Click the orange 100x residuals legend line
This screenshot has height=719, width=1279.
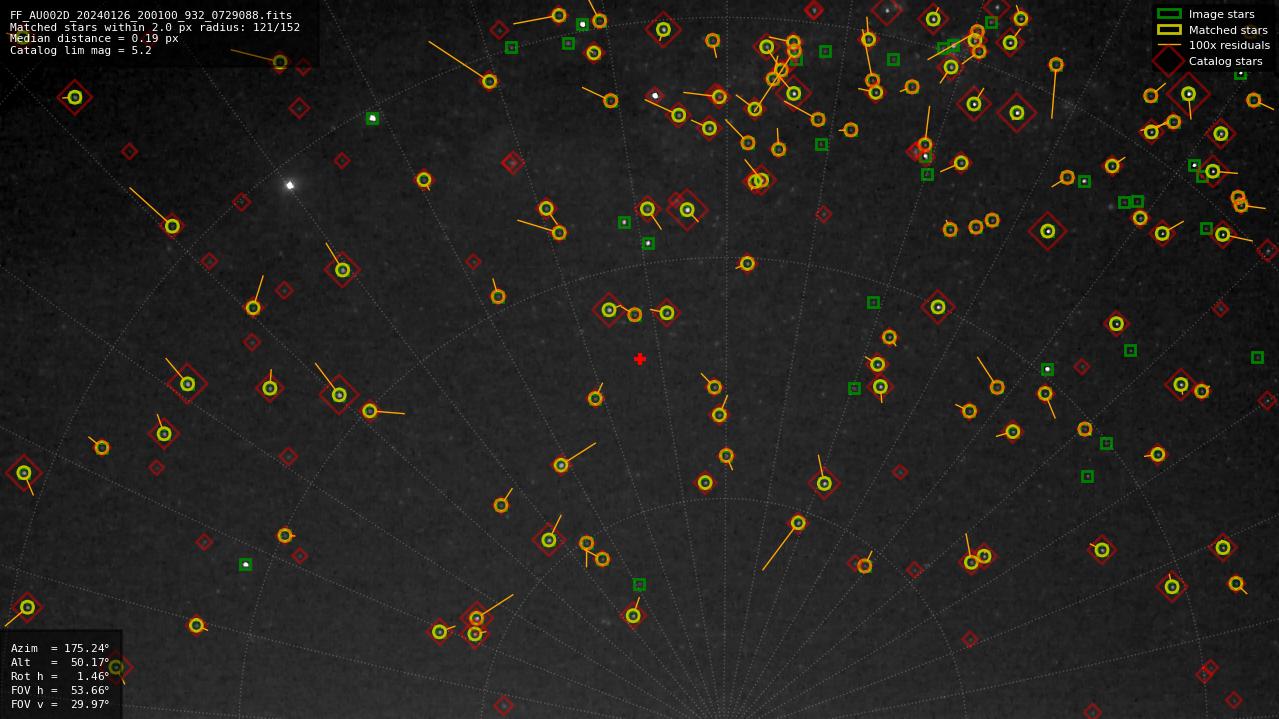1169,45
